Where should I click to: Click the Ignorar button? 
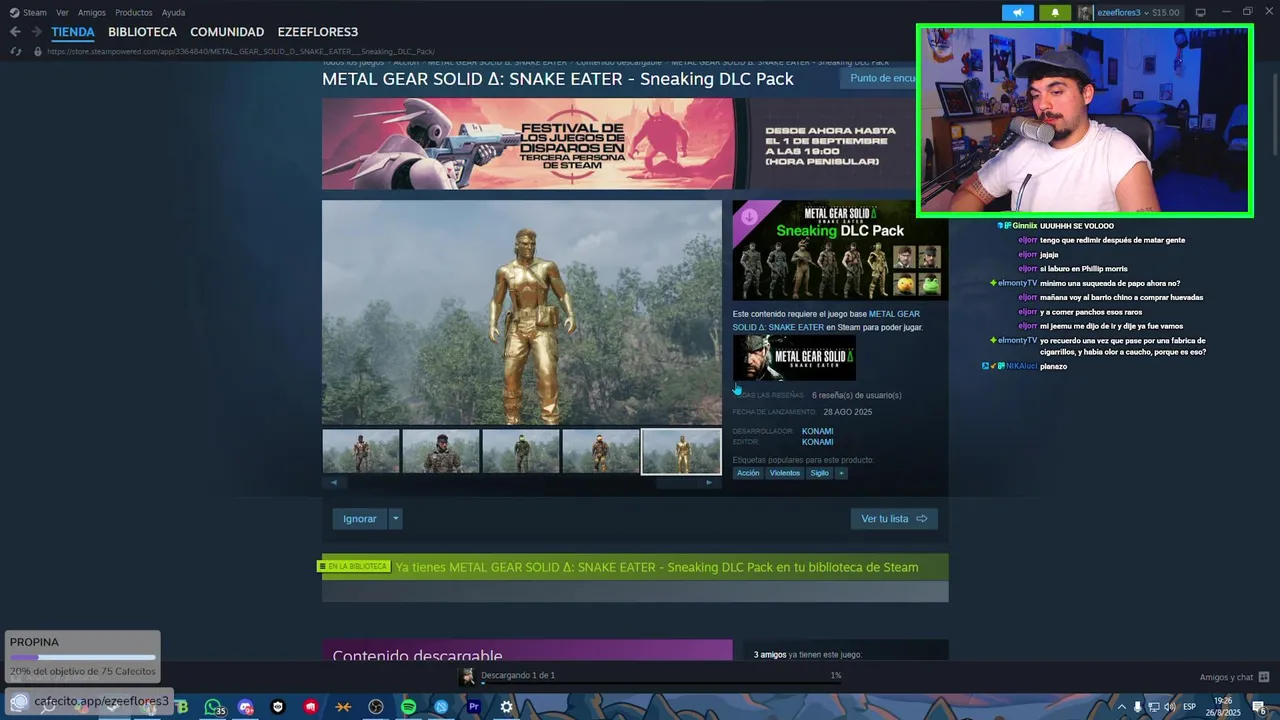click(360, 518)
